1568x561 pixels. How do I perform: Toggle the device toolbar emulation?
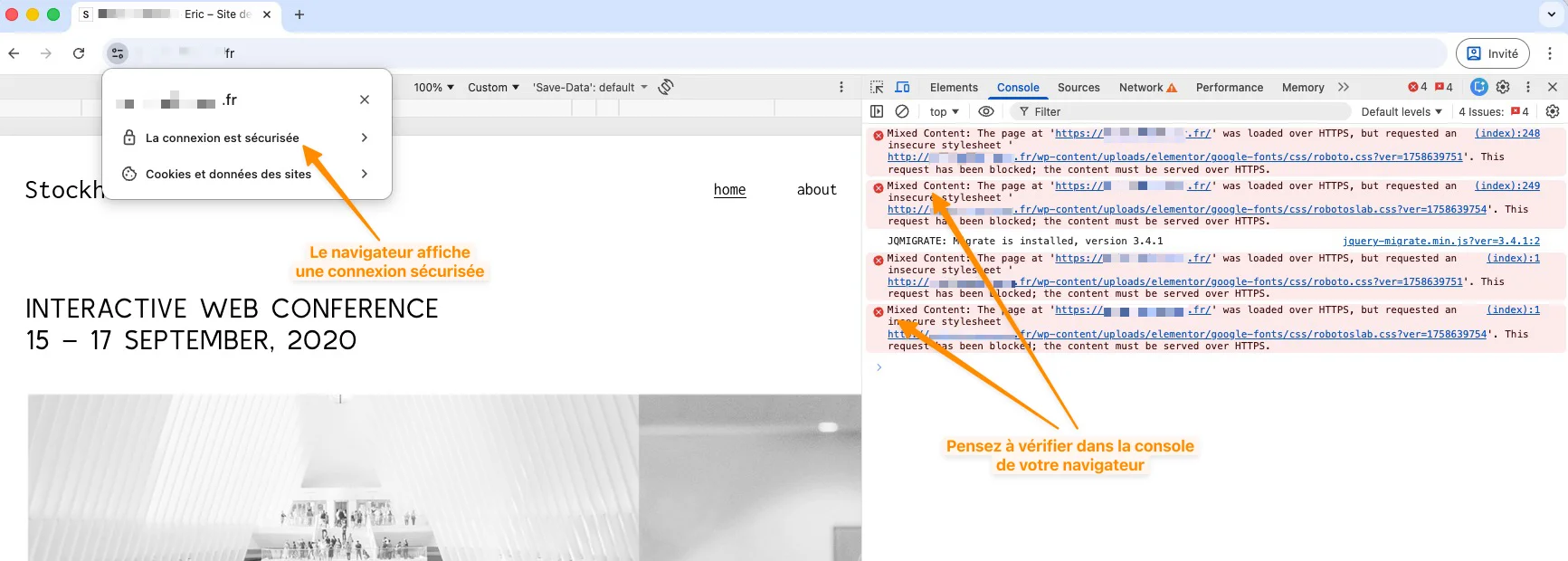[x=902, y=87]
